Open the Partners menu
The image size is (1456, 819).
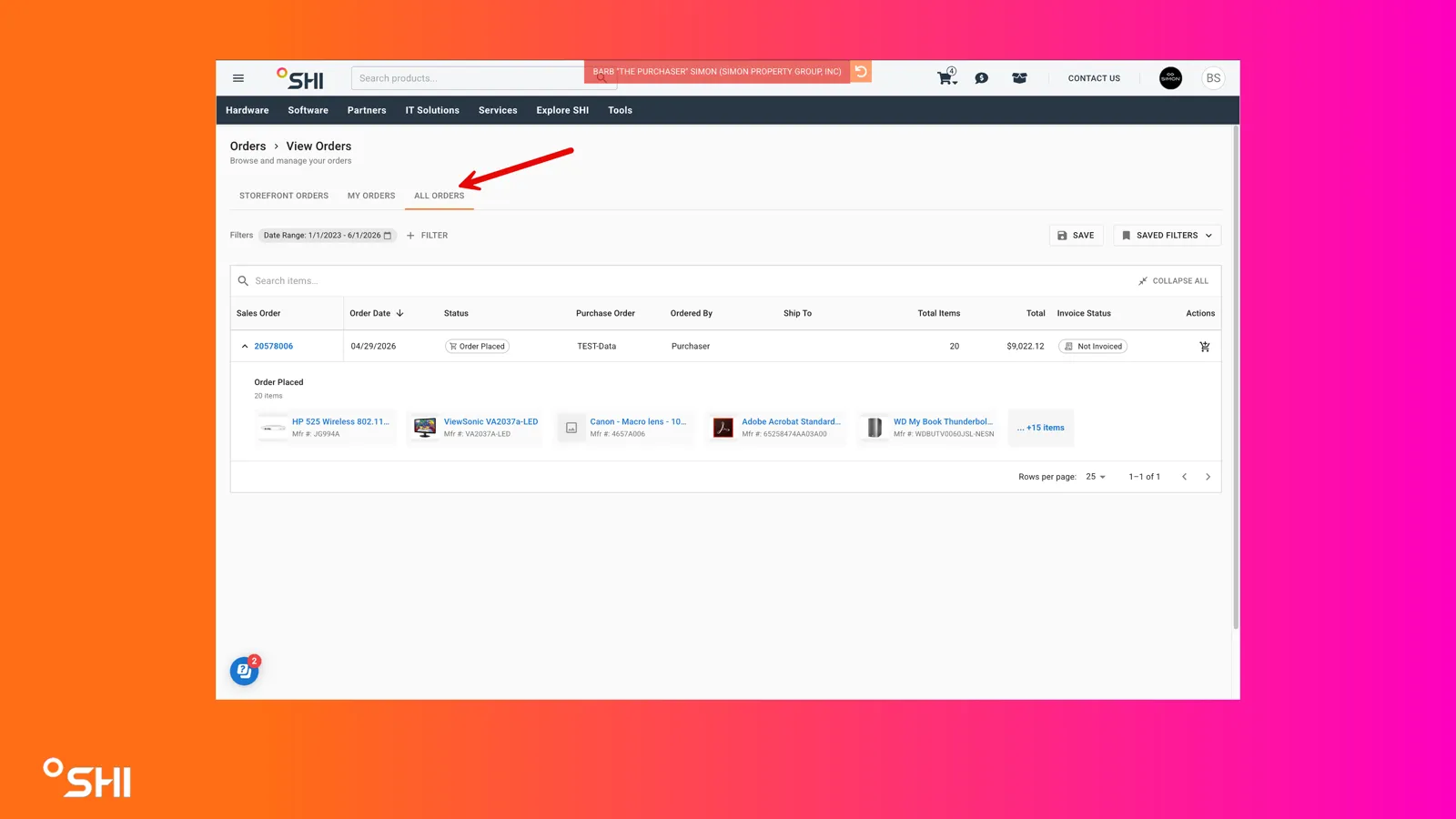[367, 110]
